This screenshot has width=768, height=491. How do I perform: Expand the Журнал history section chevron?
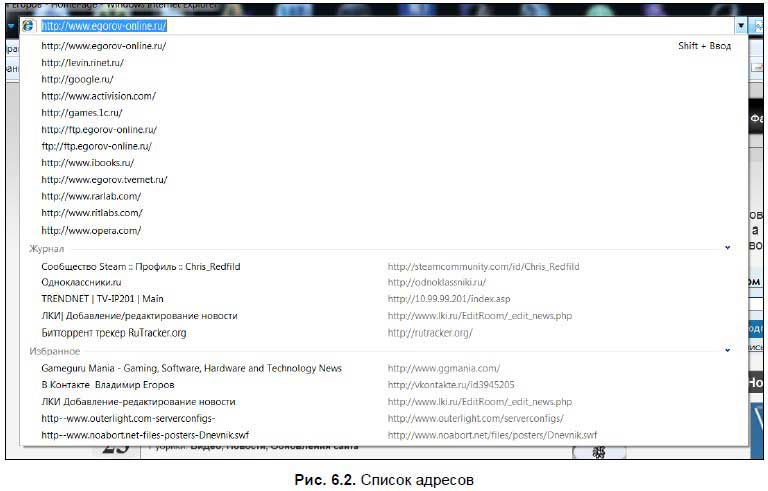[727, 248]
